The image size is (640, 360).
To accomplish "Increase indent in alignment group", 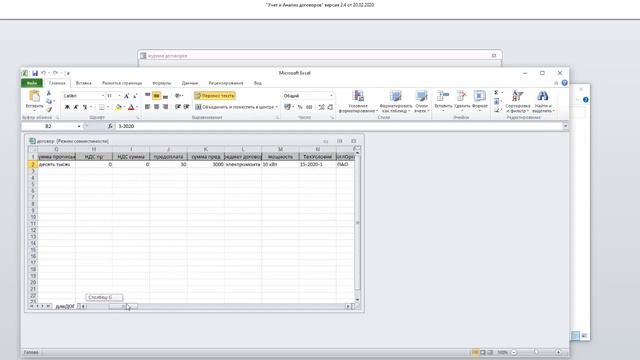I will click(x=187, y=107).
